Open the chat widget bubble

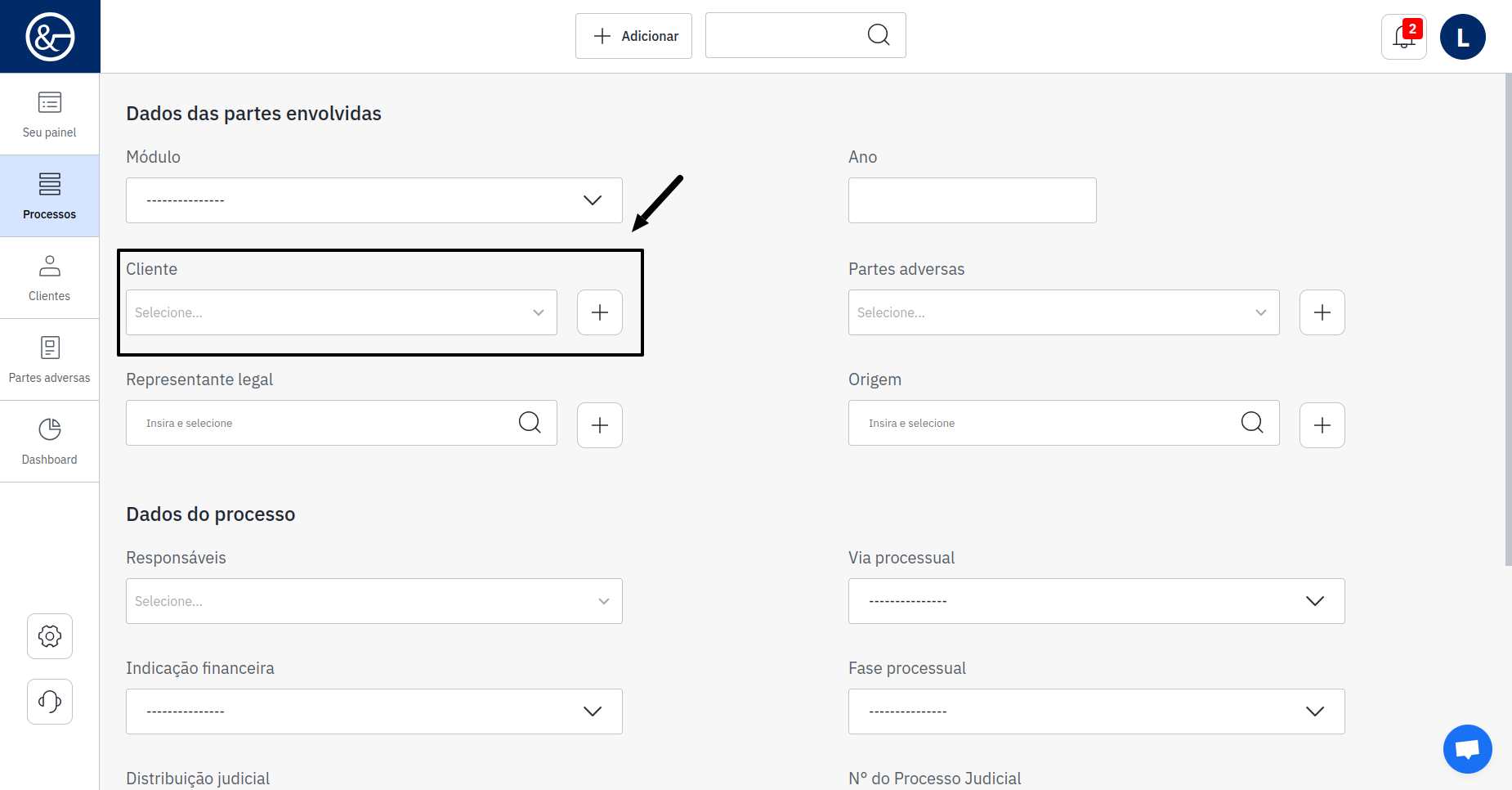[x=1467, y=748]
